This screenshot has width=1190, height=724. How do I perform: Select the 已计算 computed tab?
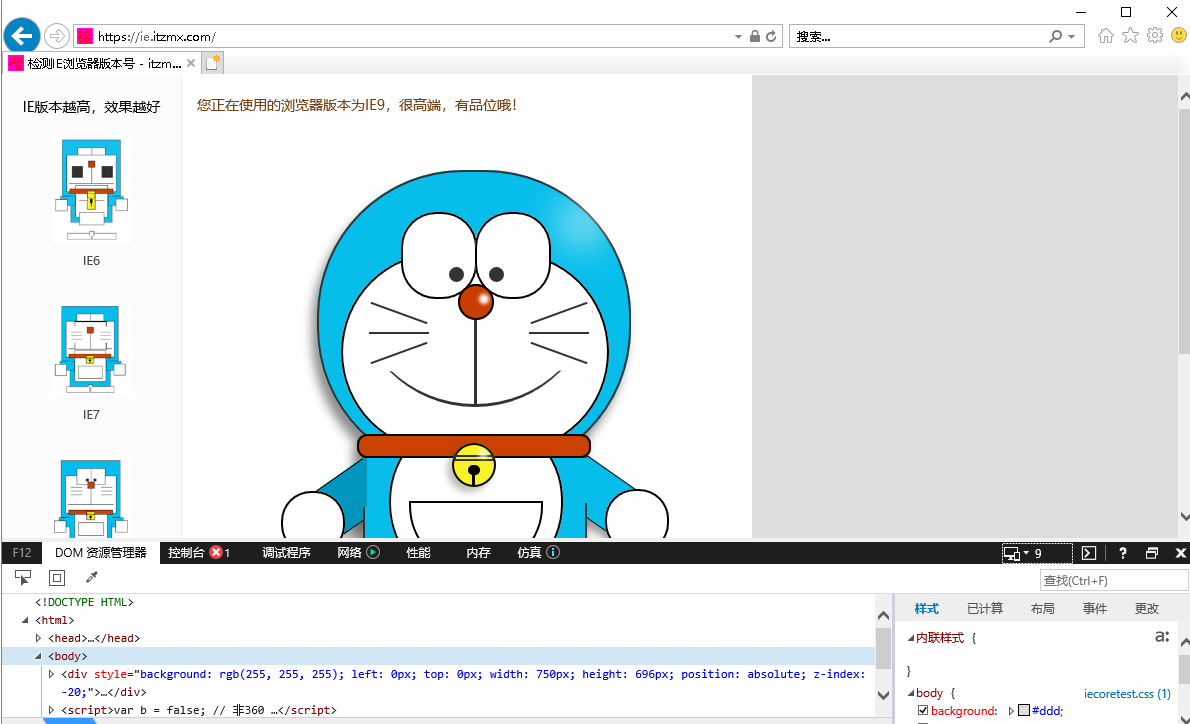[x=984, y=609]
